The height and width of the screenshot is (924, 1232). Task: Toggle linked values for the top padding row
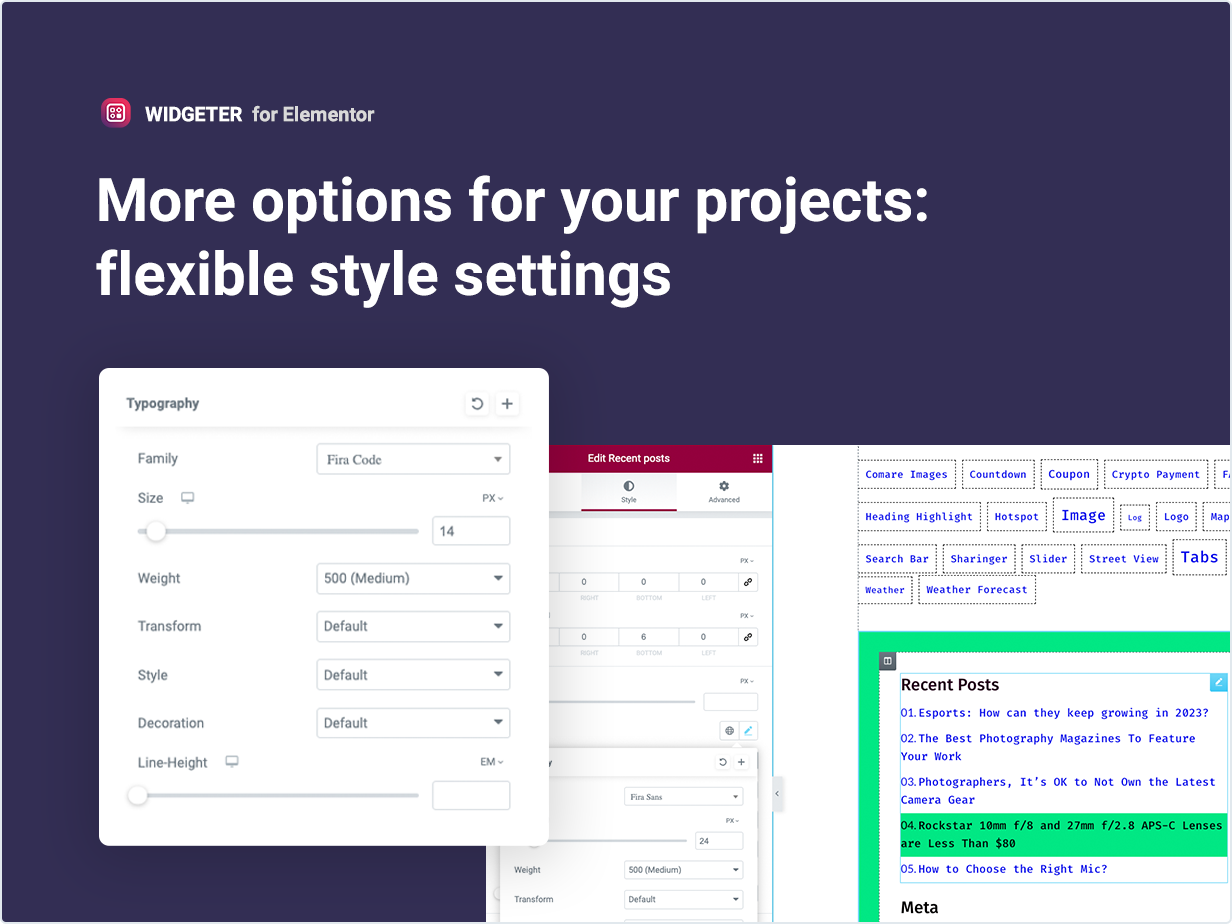749,581
